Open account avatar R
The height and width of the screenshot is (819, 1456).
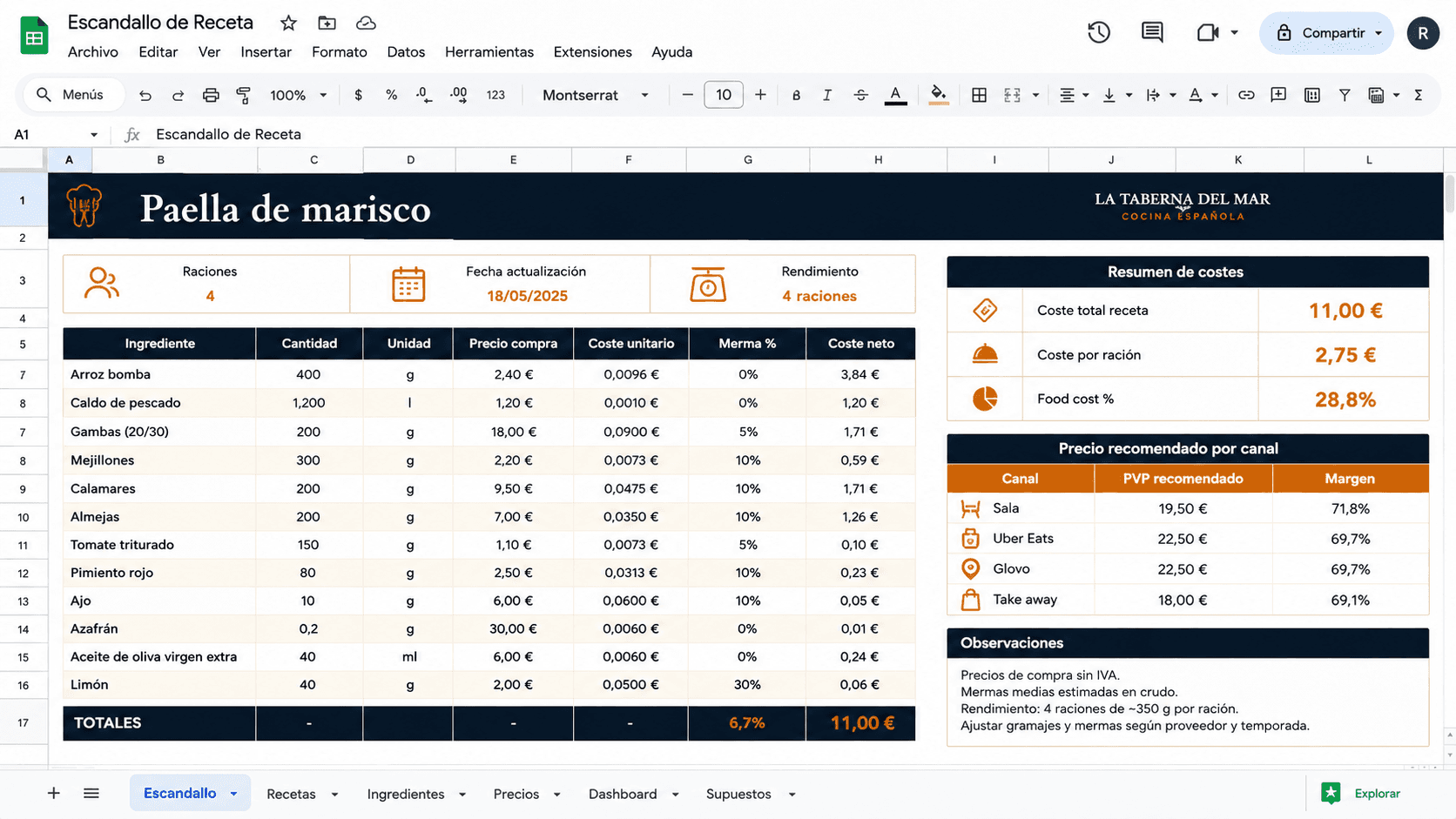coord(1422,33)
